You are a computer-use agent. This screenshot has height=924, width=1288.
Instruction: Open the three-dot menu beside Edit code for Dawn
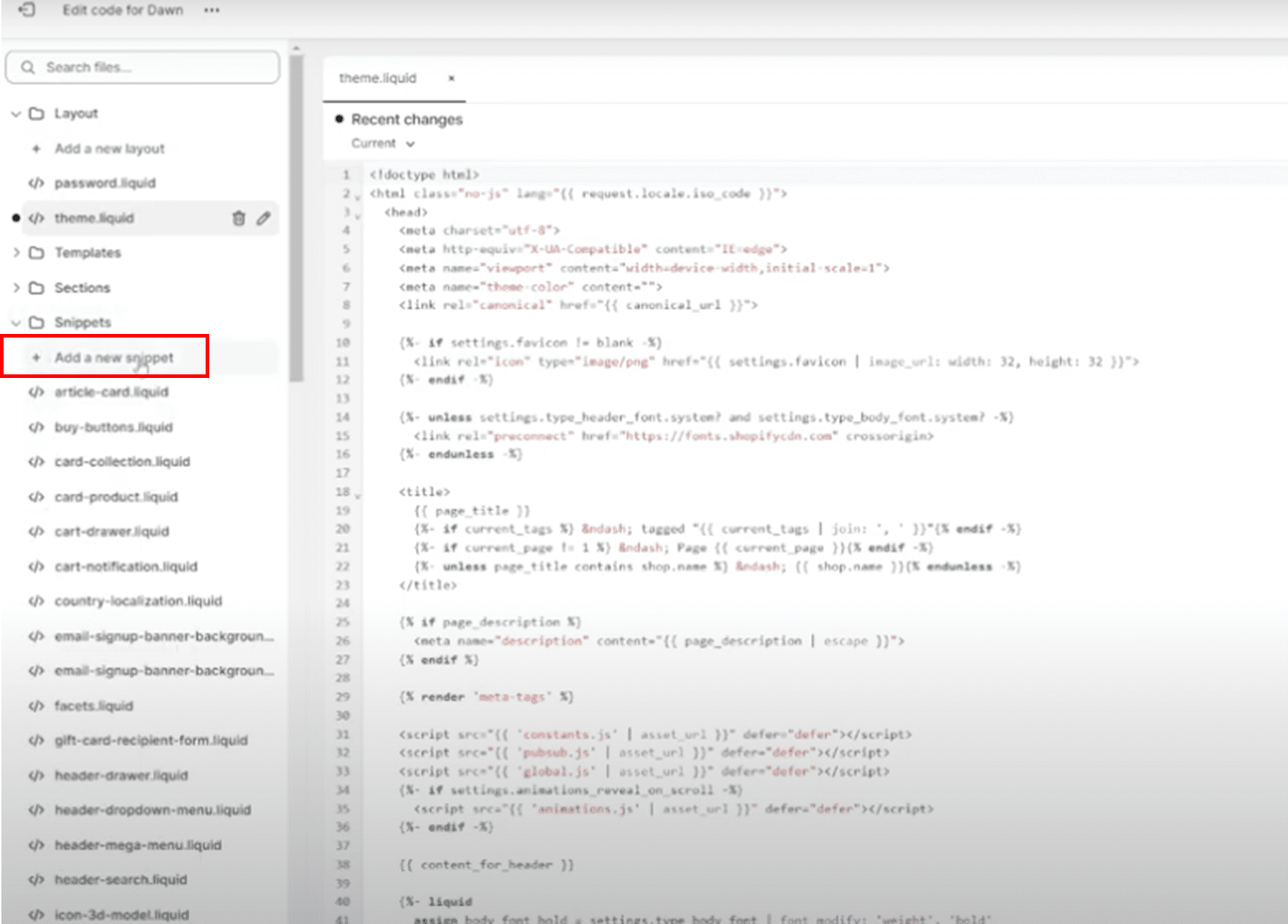211,10
